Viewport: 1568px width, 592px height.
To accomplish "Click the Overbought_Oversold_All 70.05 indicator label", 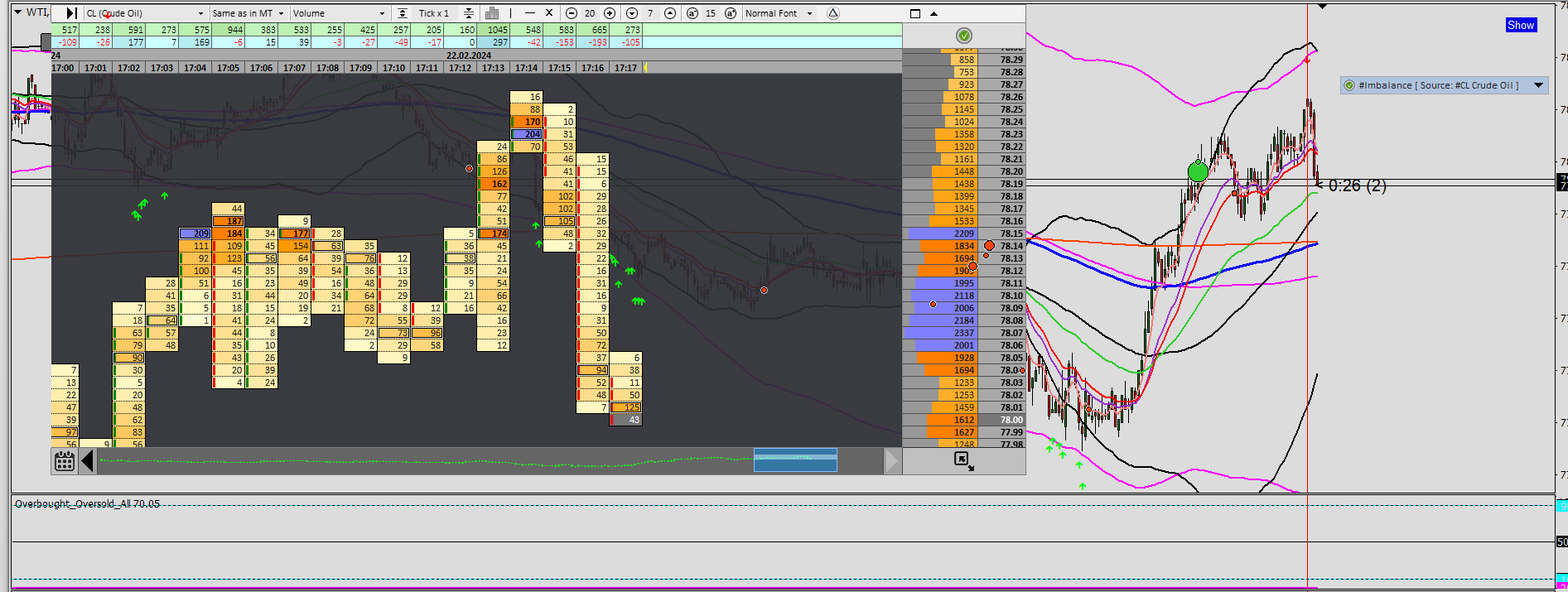I will coord(87,503).
